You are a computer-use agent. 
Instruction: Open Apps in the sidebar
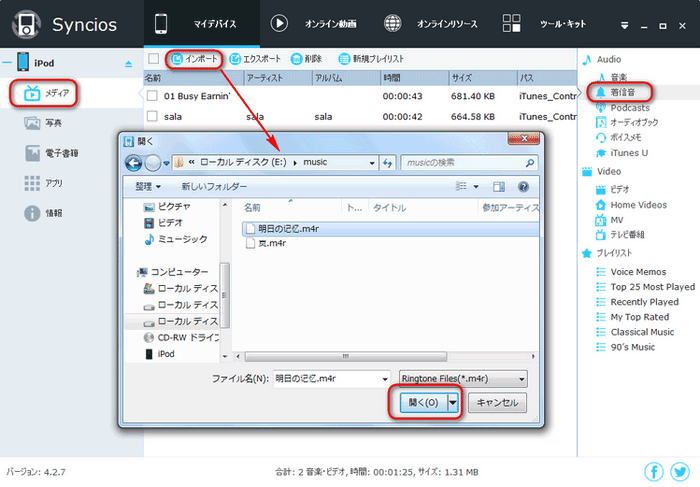(x=44, y=183)
